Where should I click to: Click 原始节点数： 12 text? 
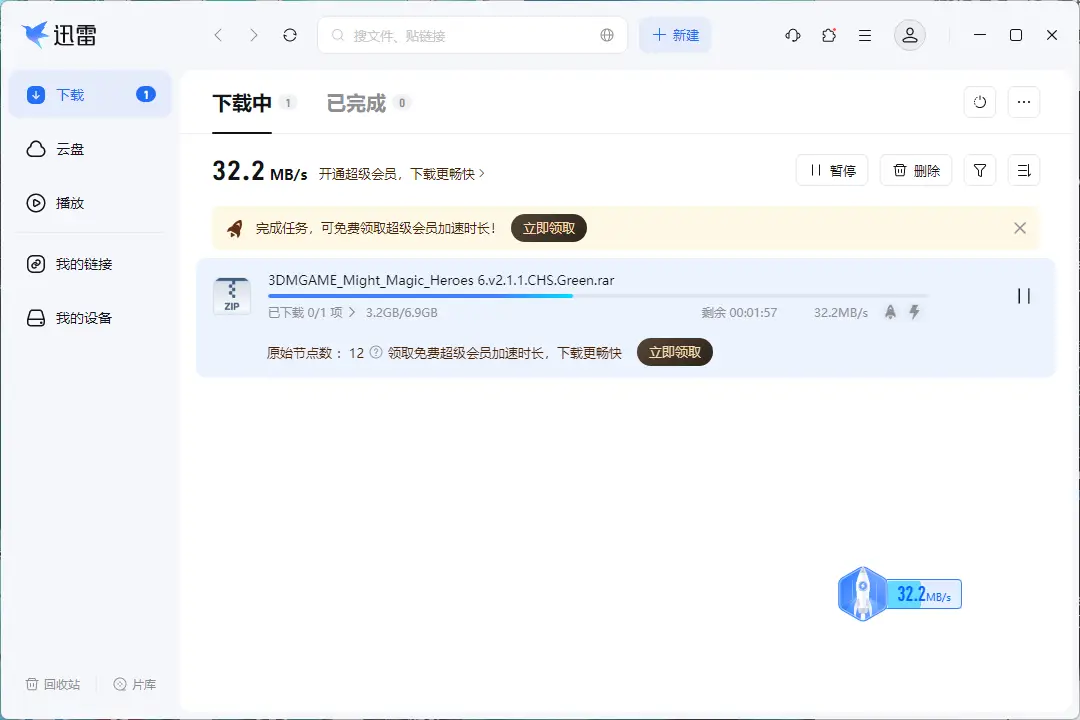click(x=315, y=353)
